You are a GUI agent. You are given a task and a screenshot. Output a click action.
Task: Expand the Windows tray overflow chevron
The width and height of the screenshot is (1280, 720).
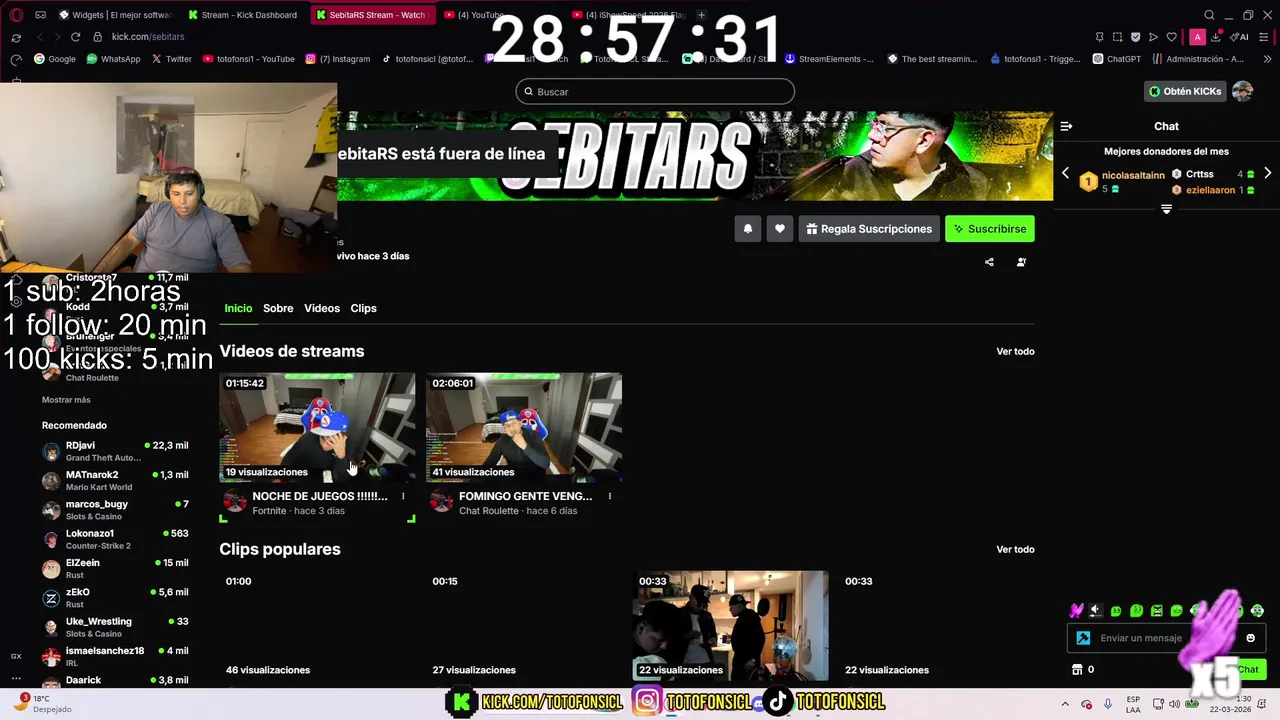coord(1064,704)
